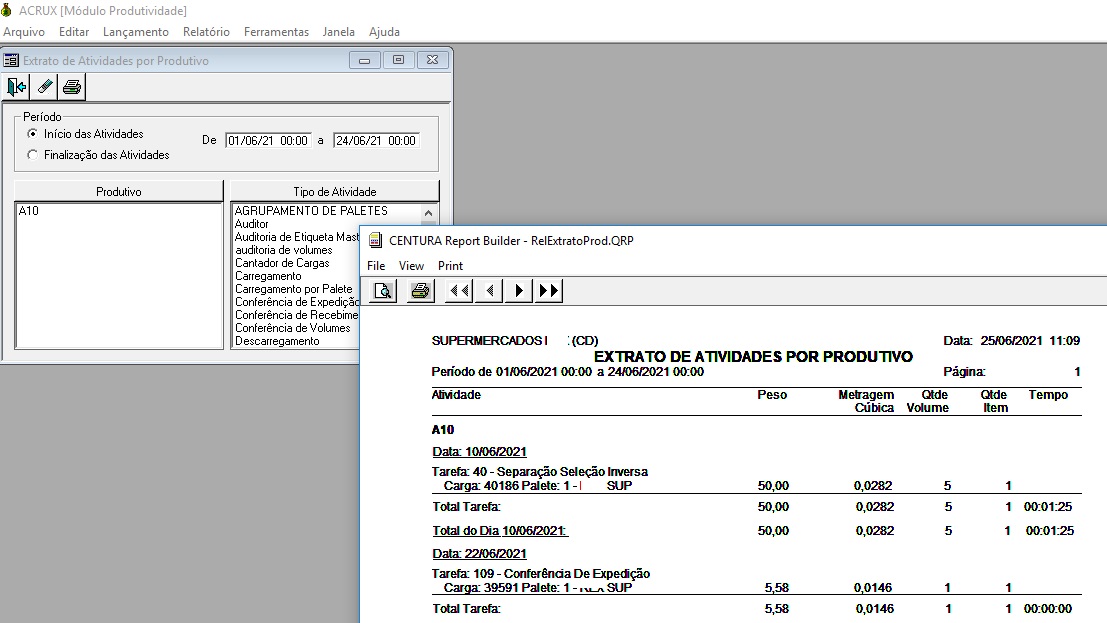Click print preview magnifier icon in Report Builder
Viewport: 1107px width, 623px height.
pyautogui.click(x=383, y=291)
